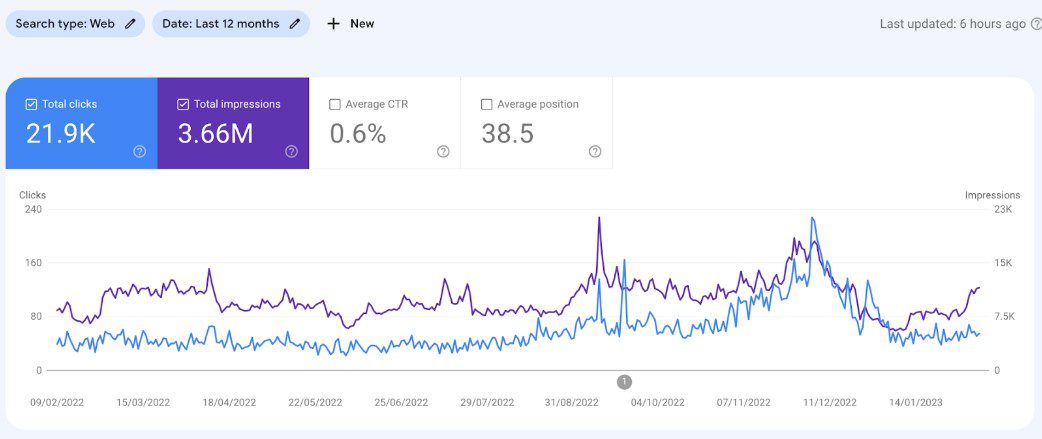Click the 31/08/2022 date axis label

tap(572, 402)
